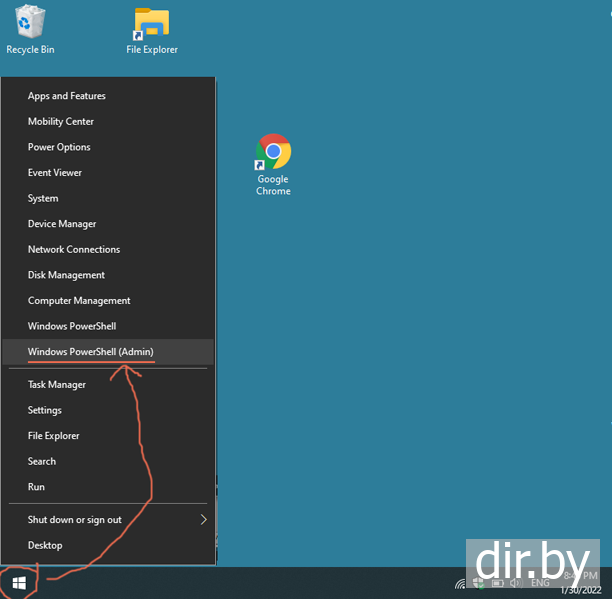Select Desktop menu entry
The width and height of the screenshot is (612, 599).
108,545
